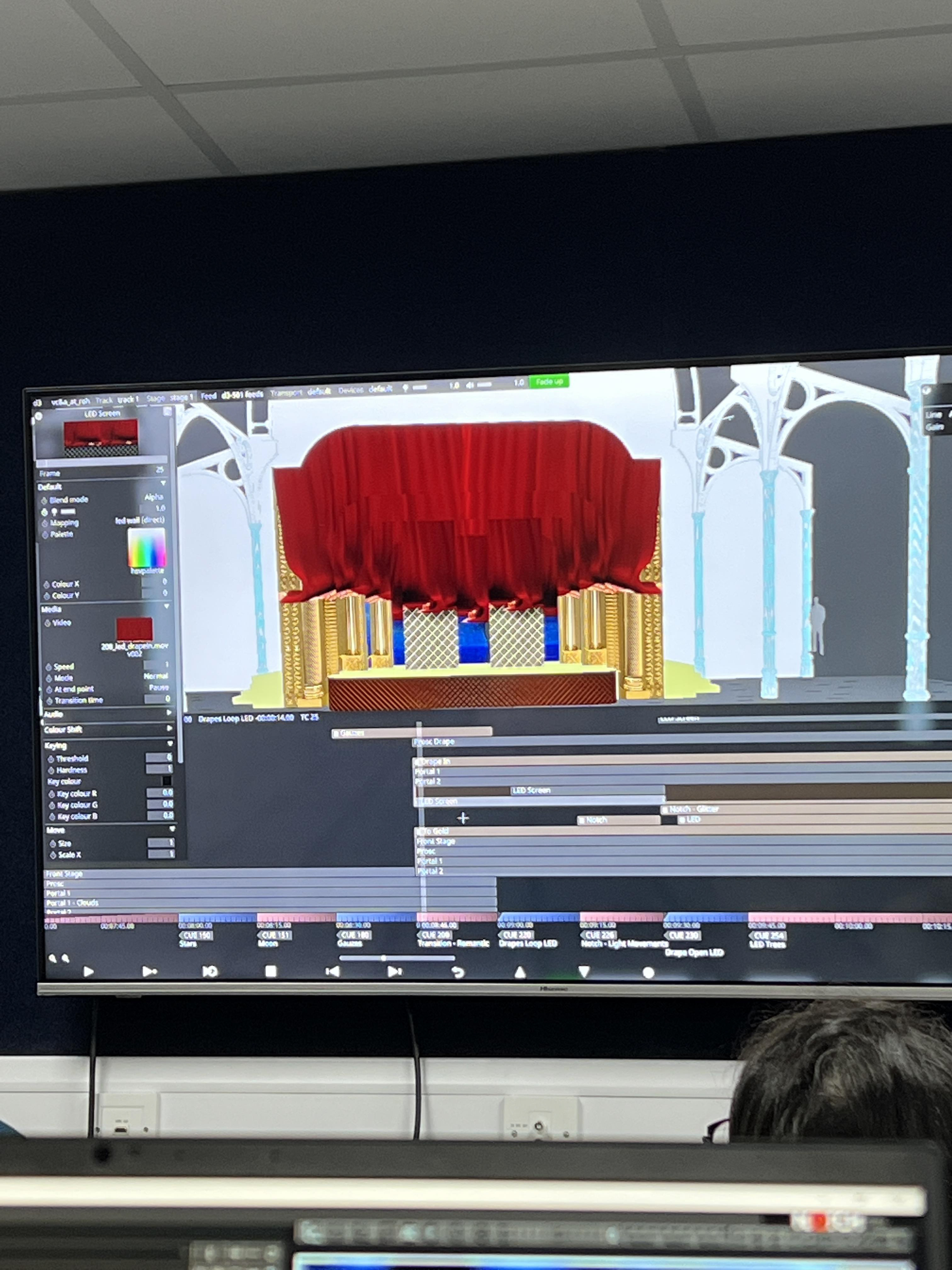This screenshot has width=952, height=1270.
Task: Close the LED Screen editor circle icon
Action: coord(38,416)
